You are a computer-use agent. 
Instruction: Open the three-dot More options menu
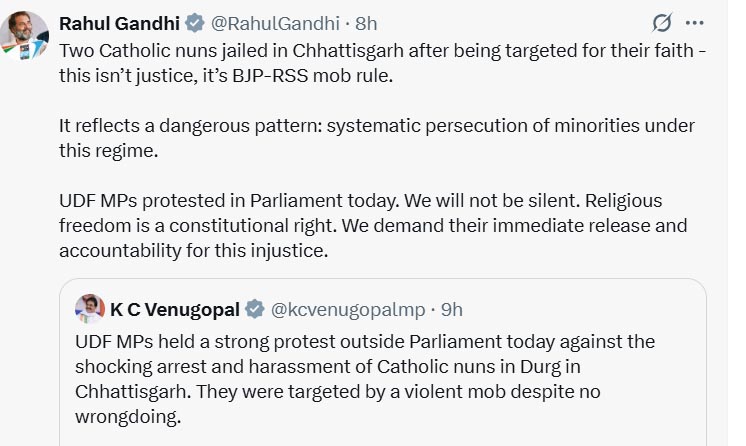point(707,23)
